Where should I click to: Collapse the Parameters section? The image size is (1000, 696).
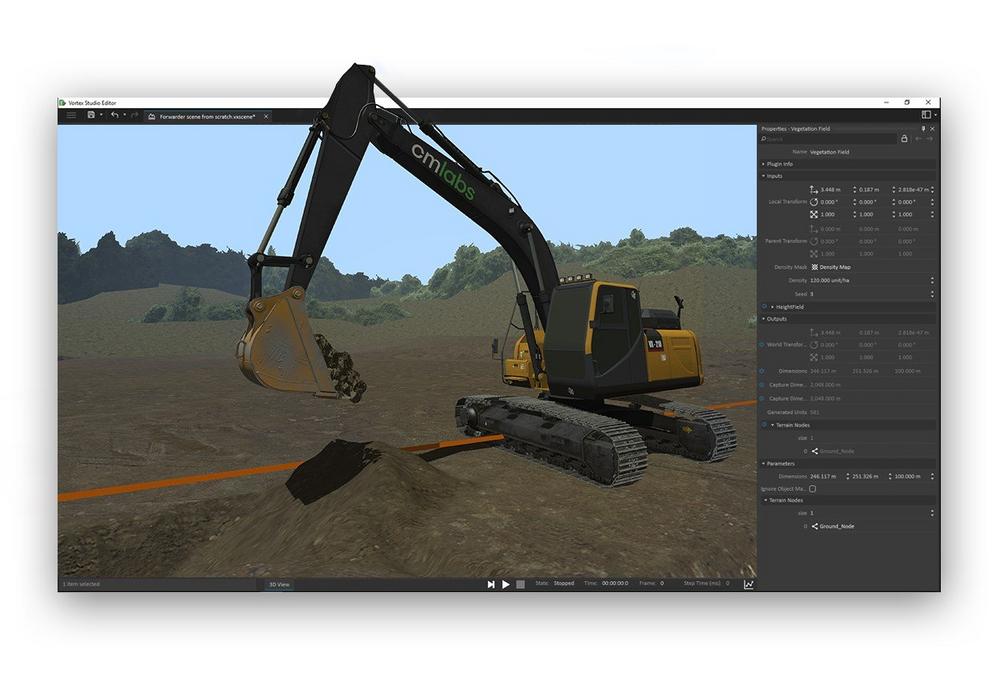pos(763,464)
